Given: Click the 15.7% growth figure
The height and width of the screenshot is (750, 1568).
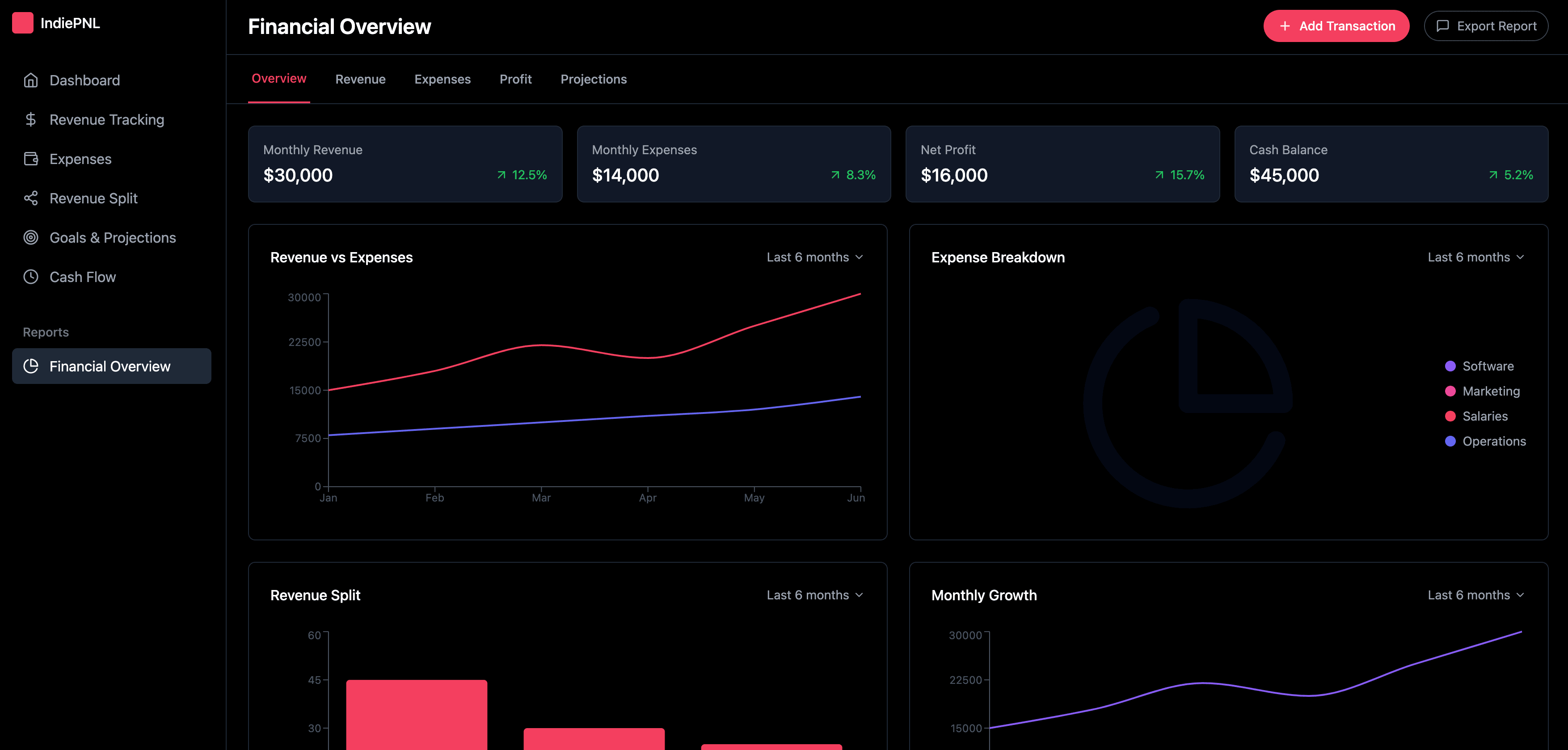Looking at the screenshot, I should click(1187, 175).
